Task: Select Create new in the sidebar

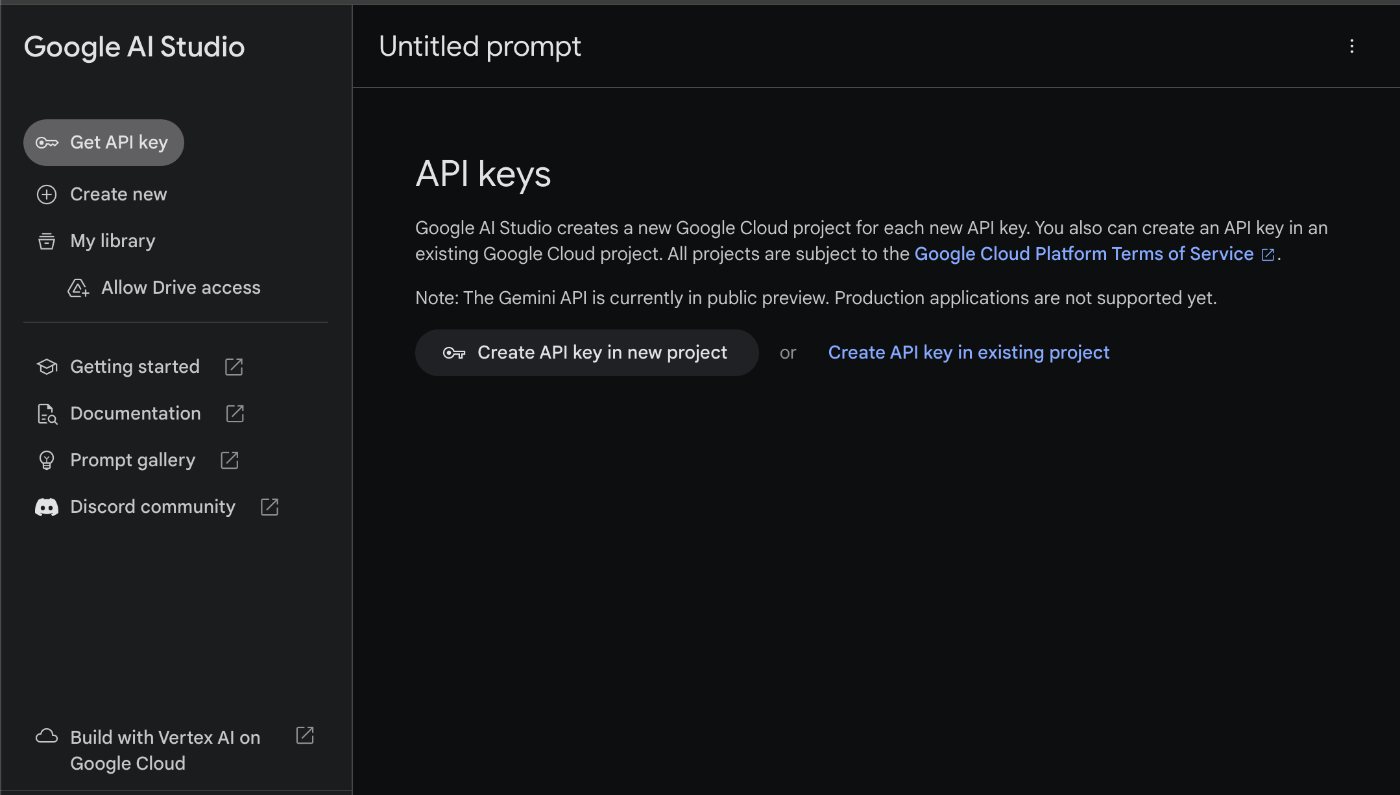Action: [x=118, y=195]
